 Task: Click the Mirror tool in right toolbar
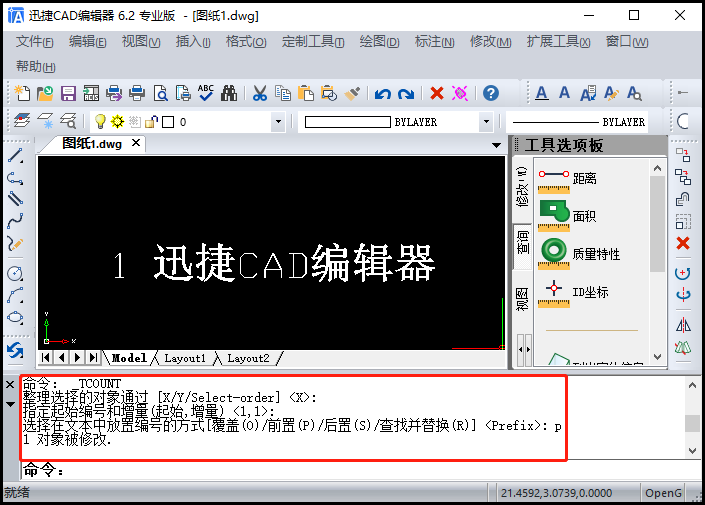(683, 325)
